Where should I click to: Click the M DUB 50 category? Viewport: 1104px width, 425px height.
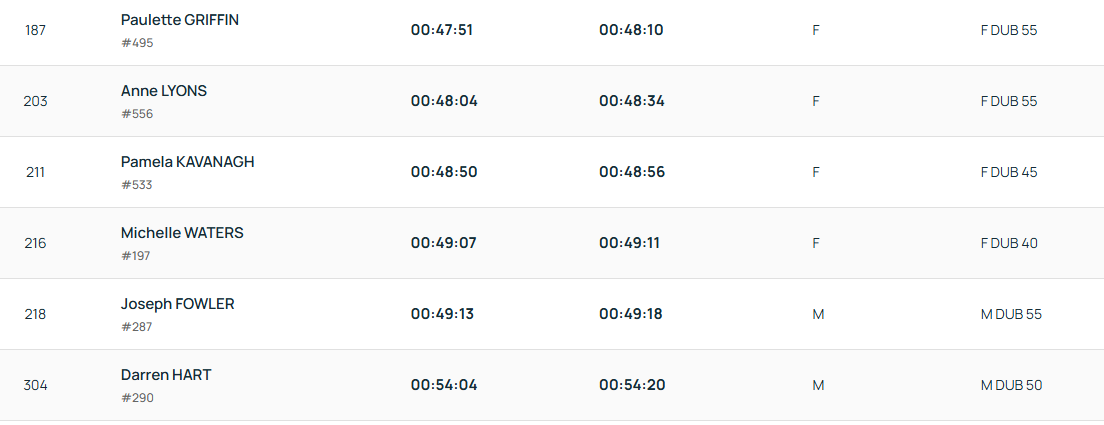(1011, 385)
